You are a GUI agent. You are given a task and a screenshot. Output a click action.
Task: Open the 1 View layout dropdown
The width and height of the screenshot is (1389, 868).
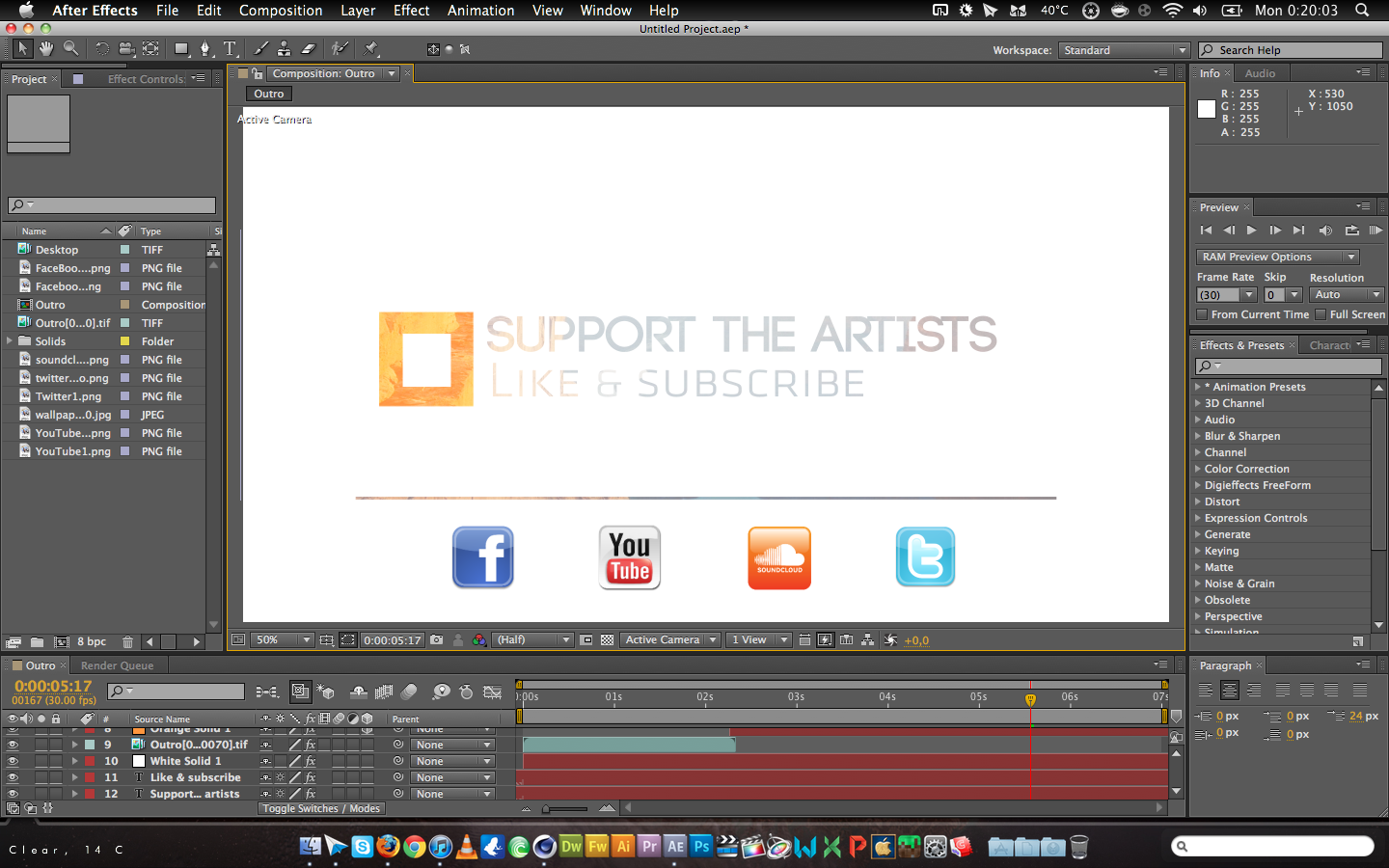(x=759, y=639)
